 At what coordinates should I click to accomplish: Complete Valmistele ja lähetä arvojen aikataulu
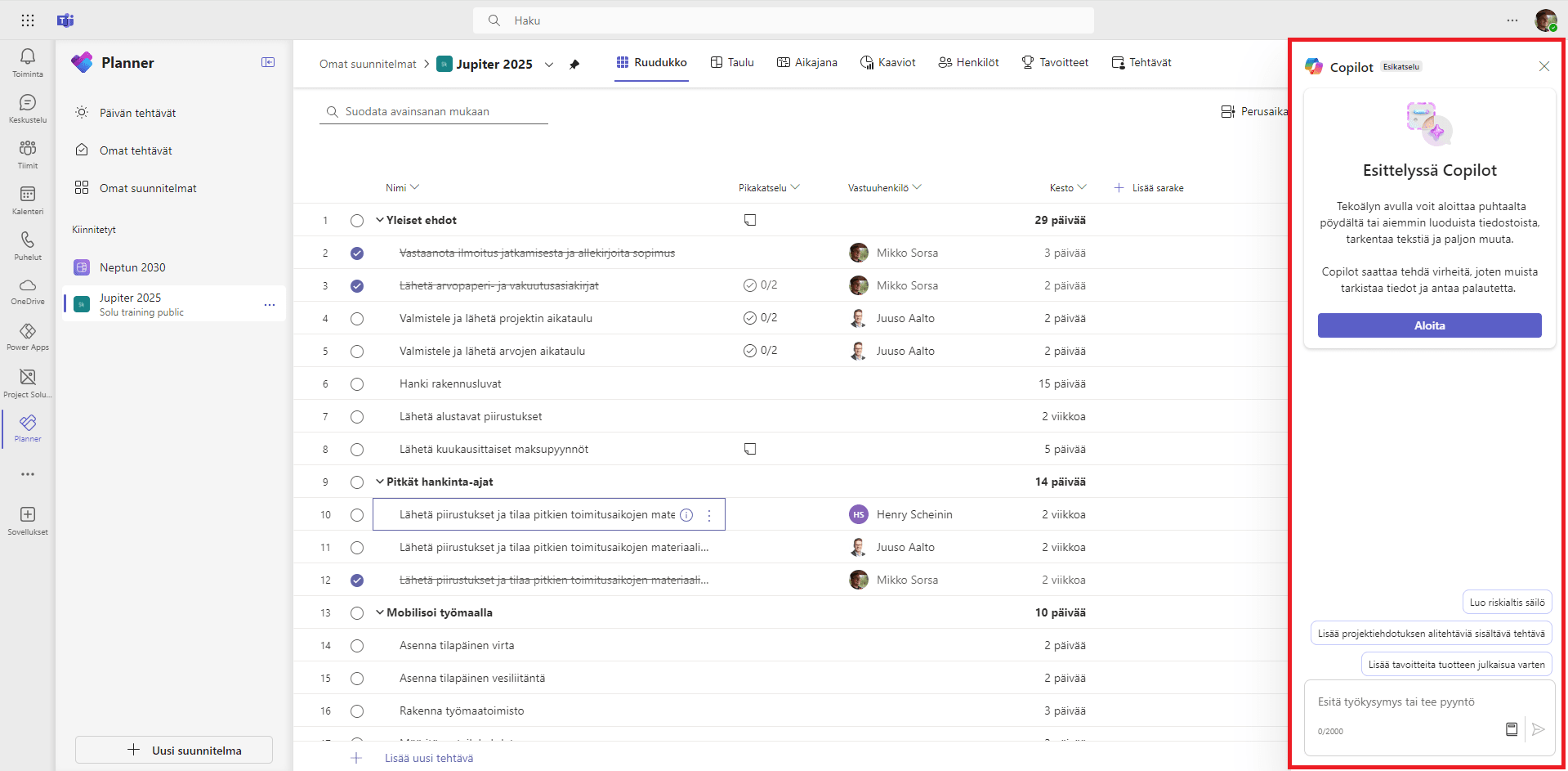(x=357, y=352)
